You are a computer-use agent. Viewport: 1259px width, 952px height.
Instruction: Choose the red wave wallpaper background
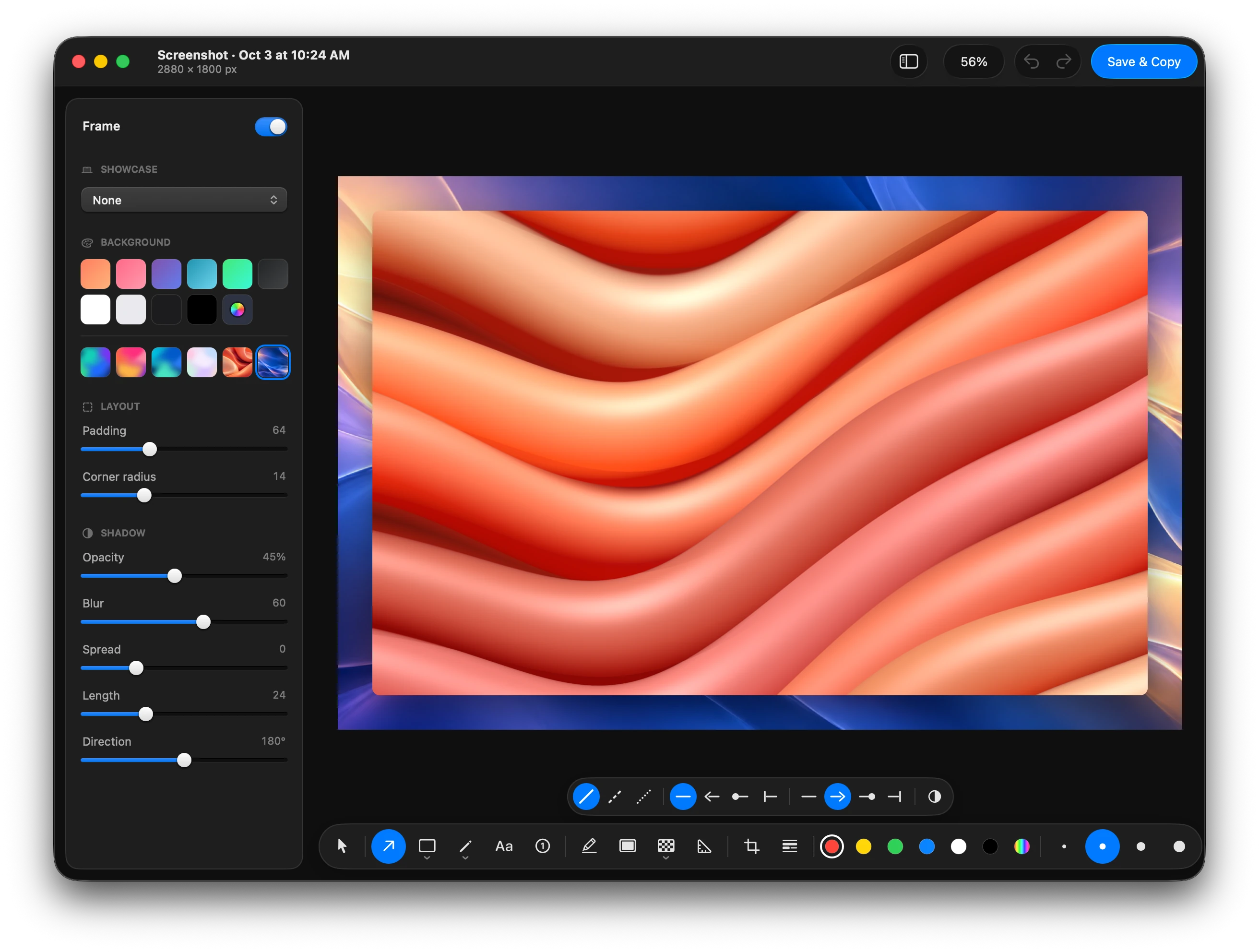coord(238,362)
